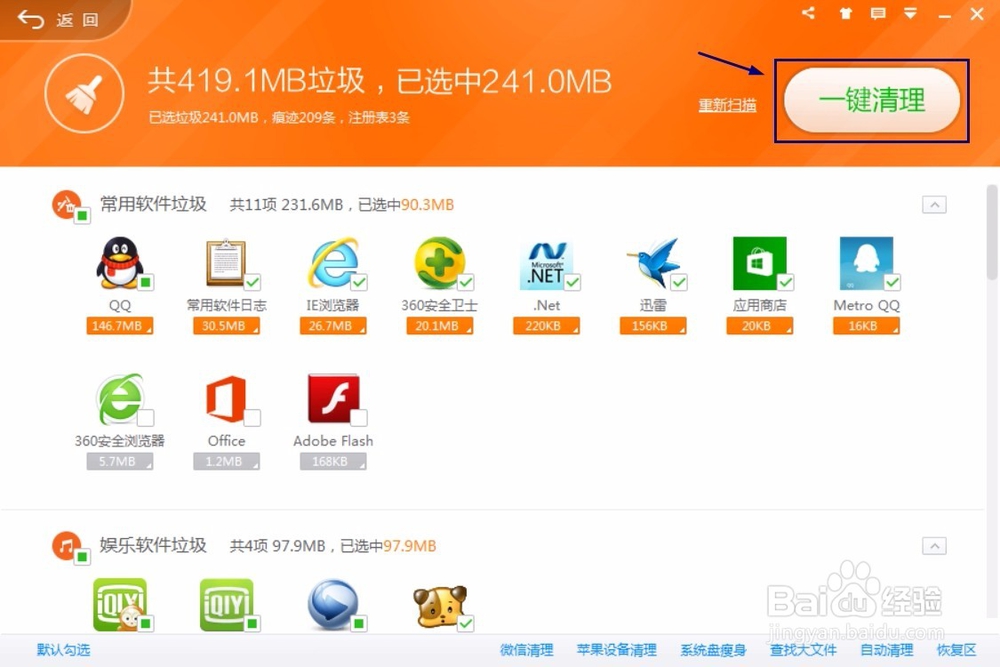Image resolution: width=1000 pixels, height=667 pixels.
Task: Open 苹果设备清理 from bottom bar
Action: click(x=618, y=650)
